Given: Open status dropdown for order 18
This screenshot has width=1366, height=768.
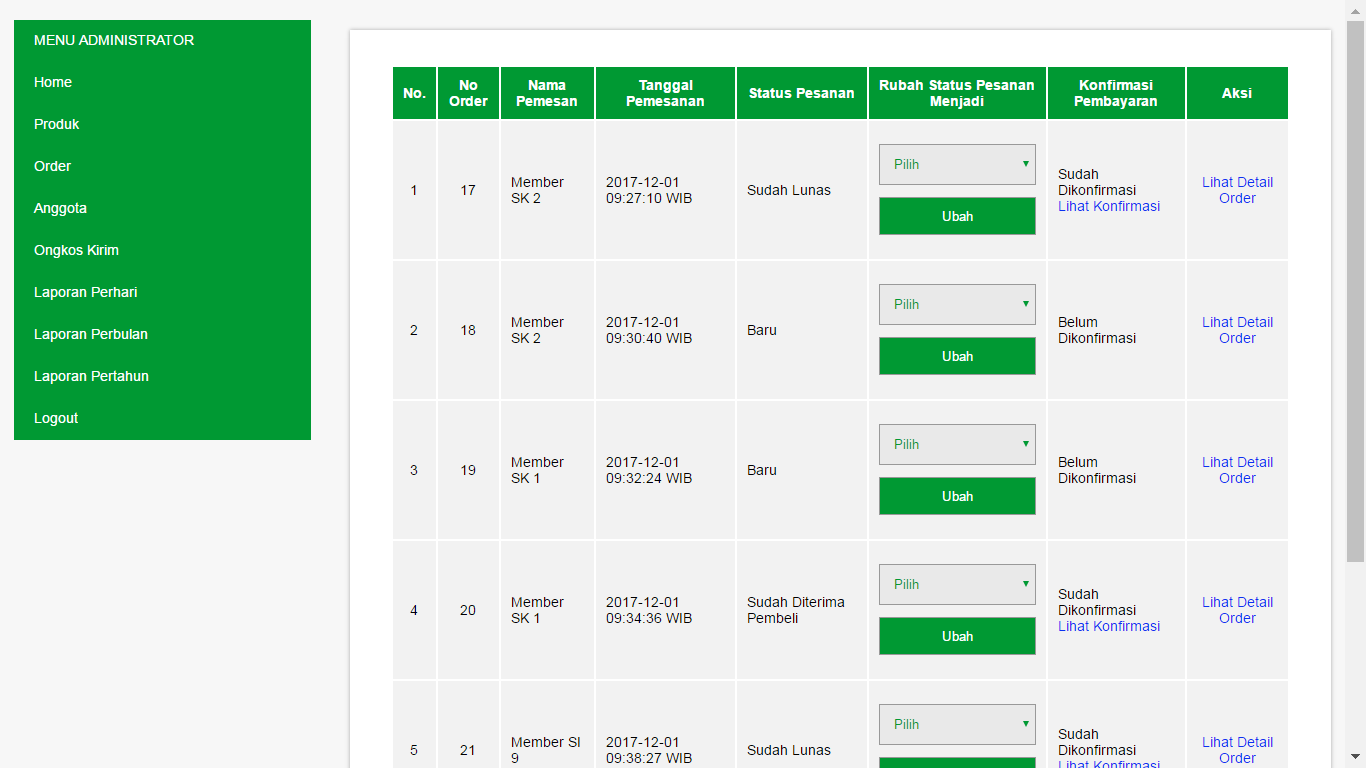Looking at the screenshot, I should coord(957,304).
